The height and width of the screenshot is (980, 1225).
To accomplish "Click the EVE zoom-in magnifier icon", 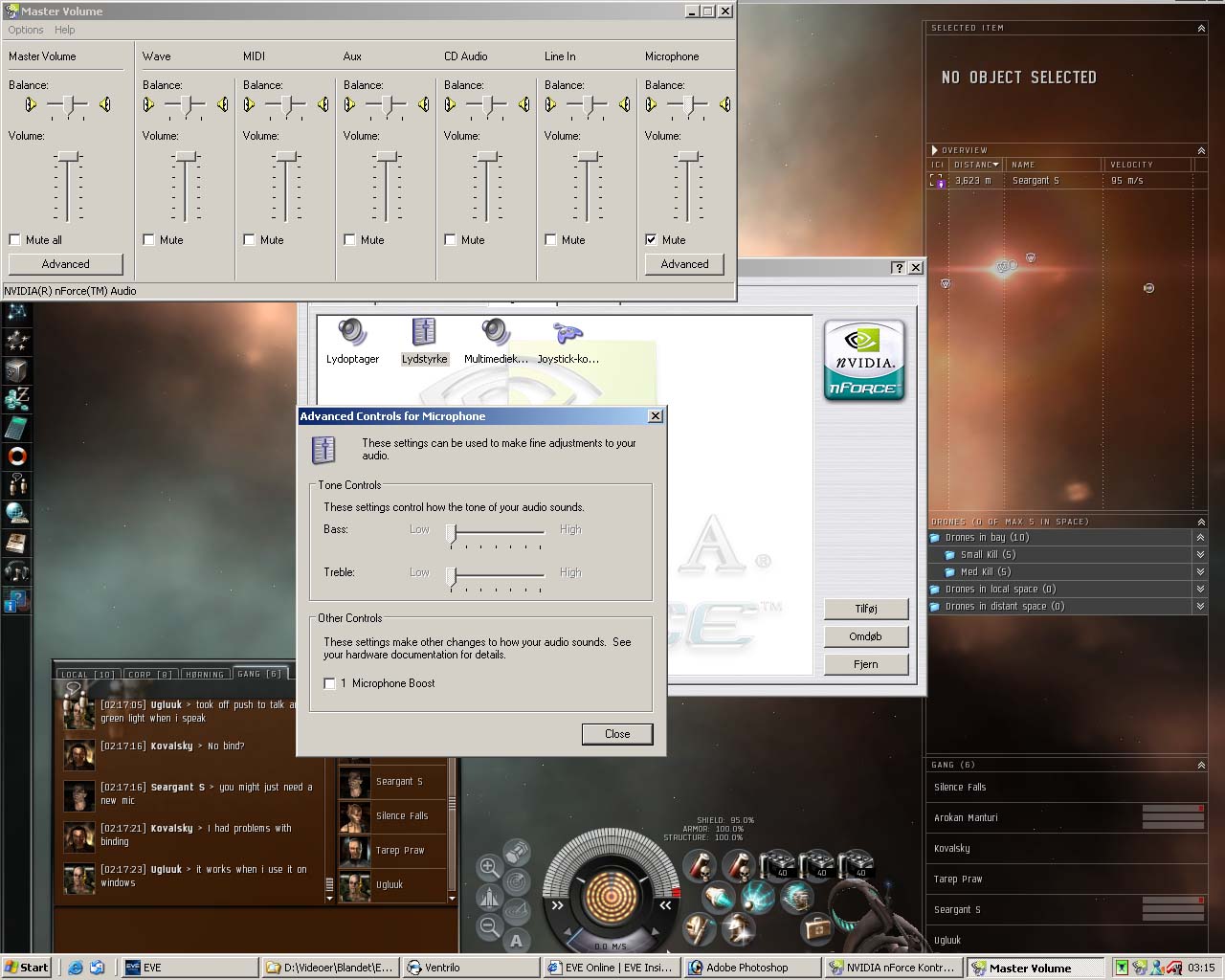I will click(489, 868).
